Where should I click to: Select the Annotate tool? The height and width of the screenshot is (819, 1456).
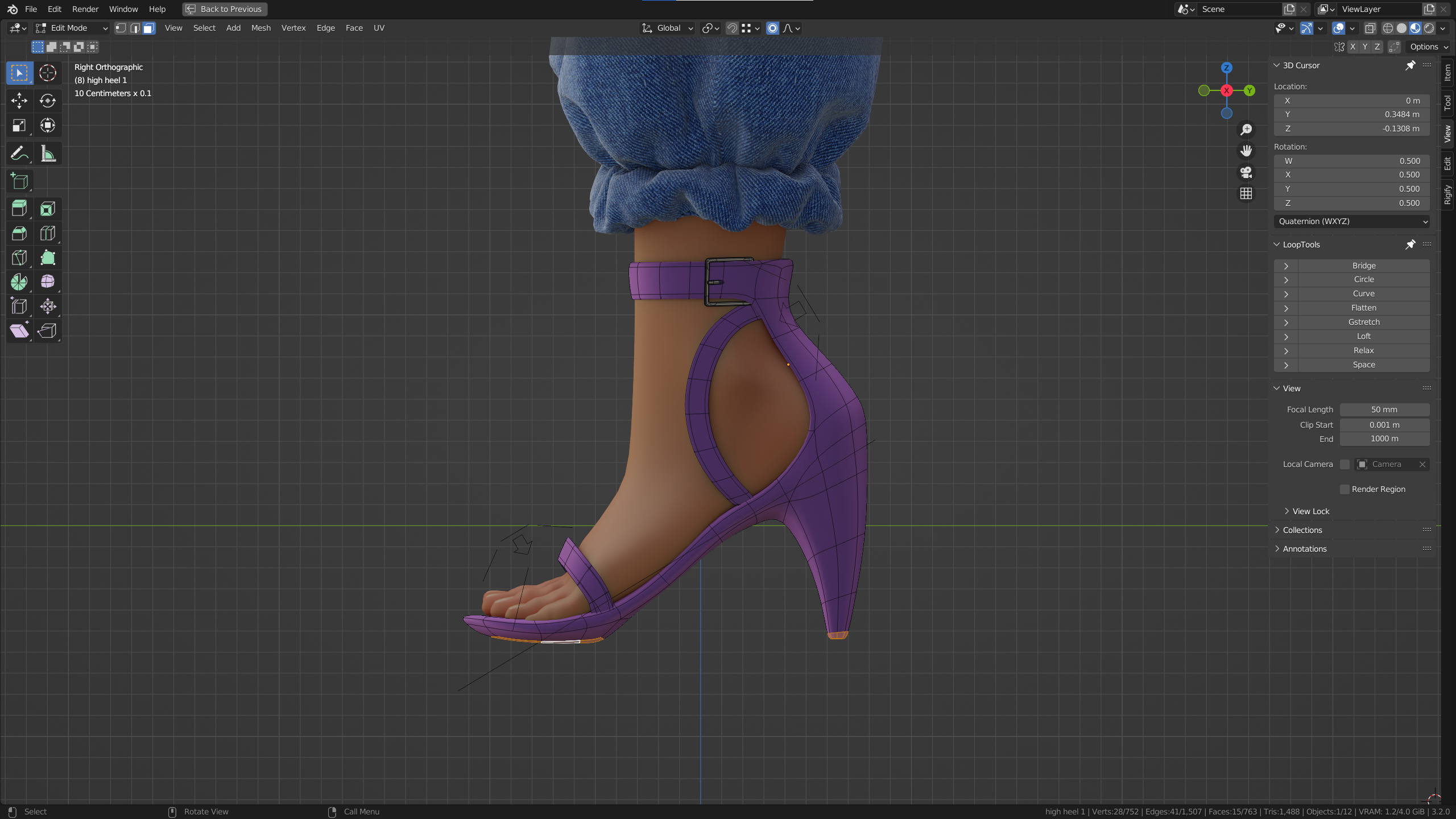coord(19,154)
